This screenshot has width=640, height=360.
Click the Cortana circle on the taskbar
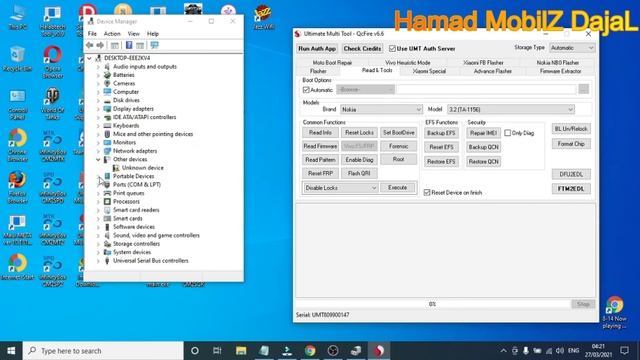pos(195,351)
